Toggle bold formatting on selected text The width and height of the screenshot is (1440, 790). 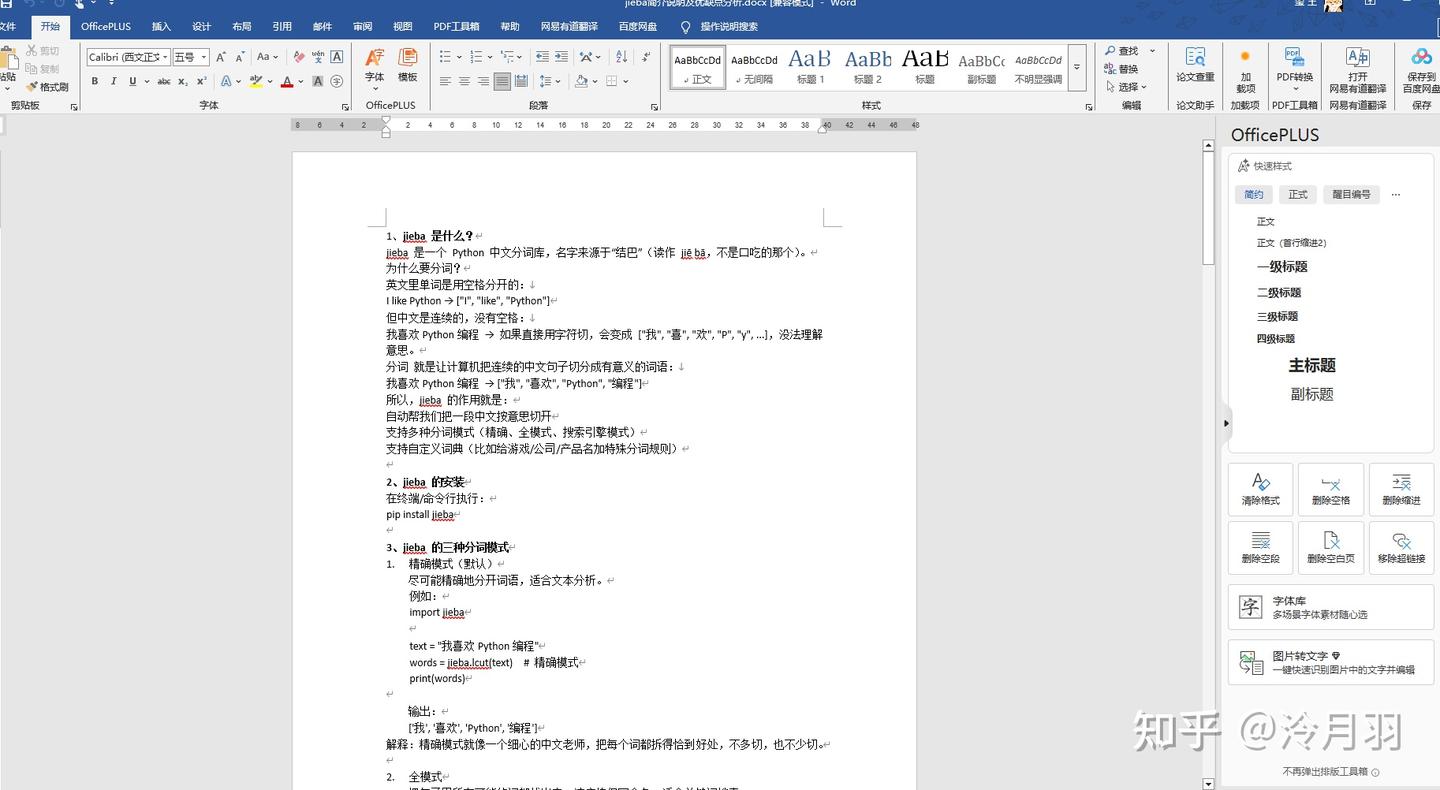pos(94,81)
